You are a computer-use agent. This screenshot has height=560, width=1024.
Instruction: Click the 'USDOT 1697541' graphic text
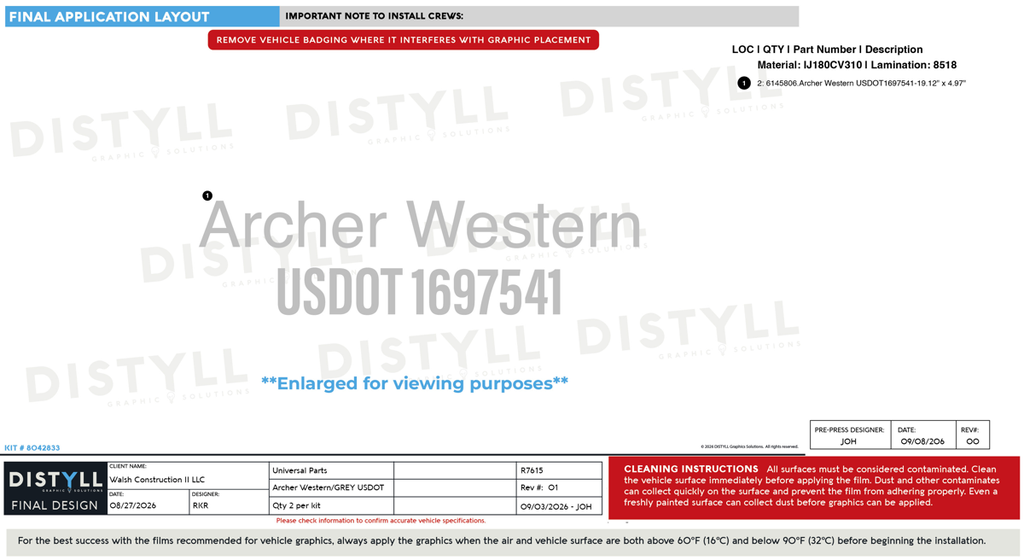tap(419, 292)
